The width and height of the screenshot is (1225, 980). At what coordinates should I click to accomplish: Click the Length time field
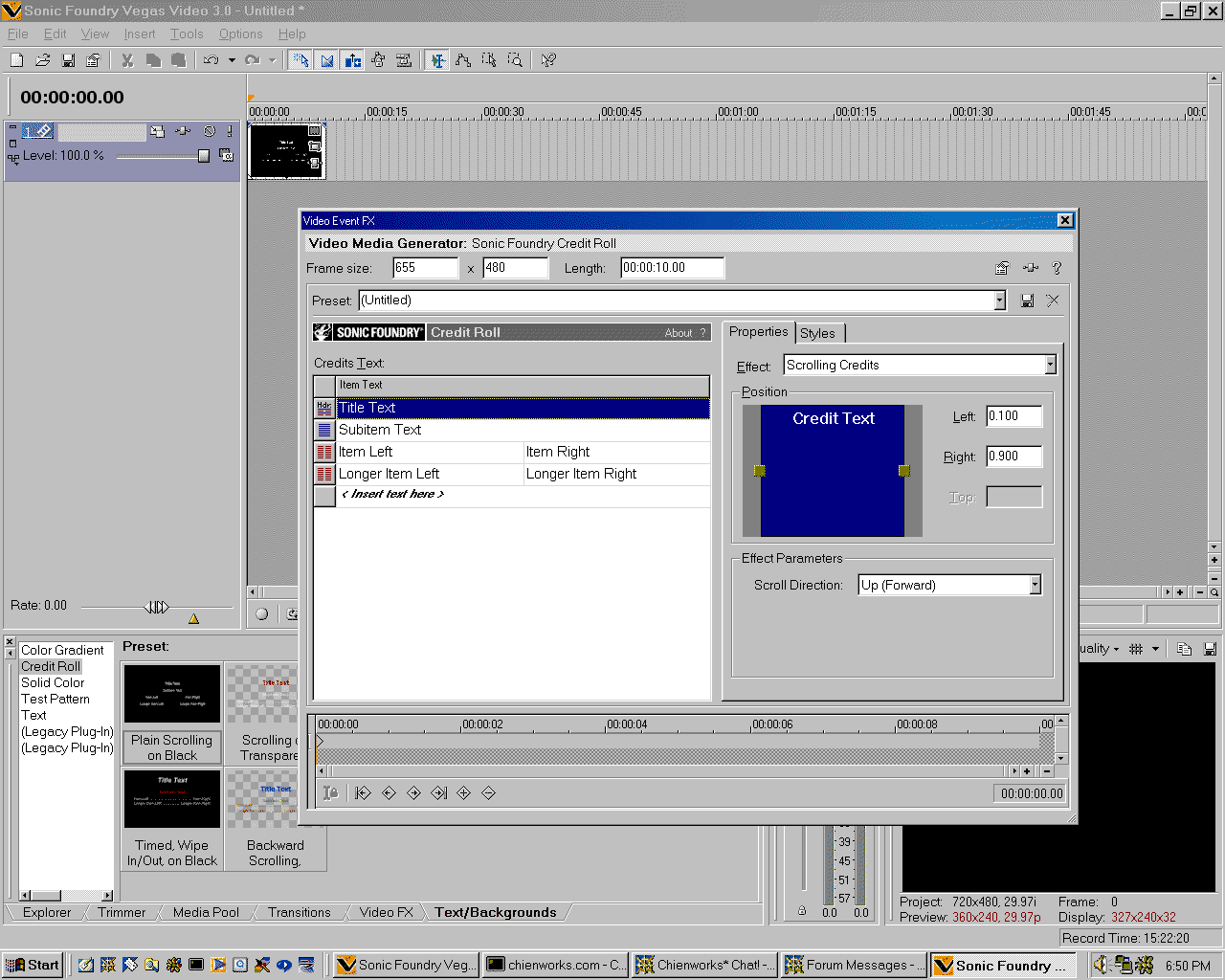672,268
